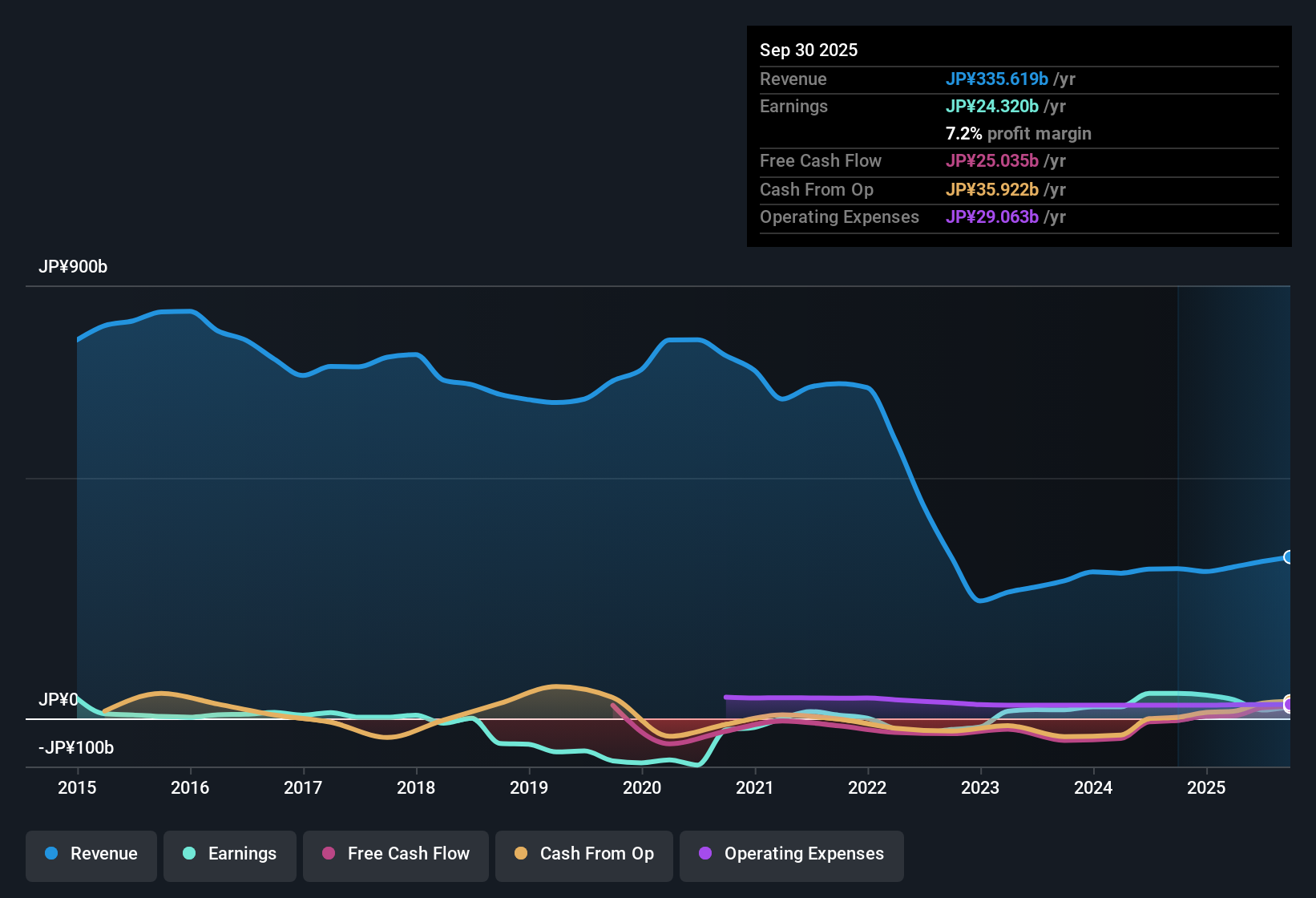Click the JP¥335.619b Revenue value

click(x=998, y=79)
